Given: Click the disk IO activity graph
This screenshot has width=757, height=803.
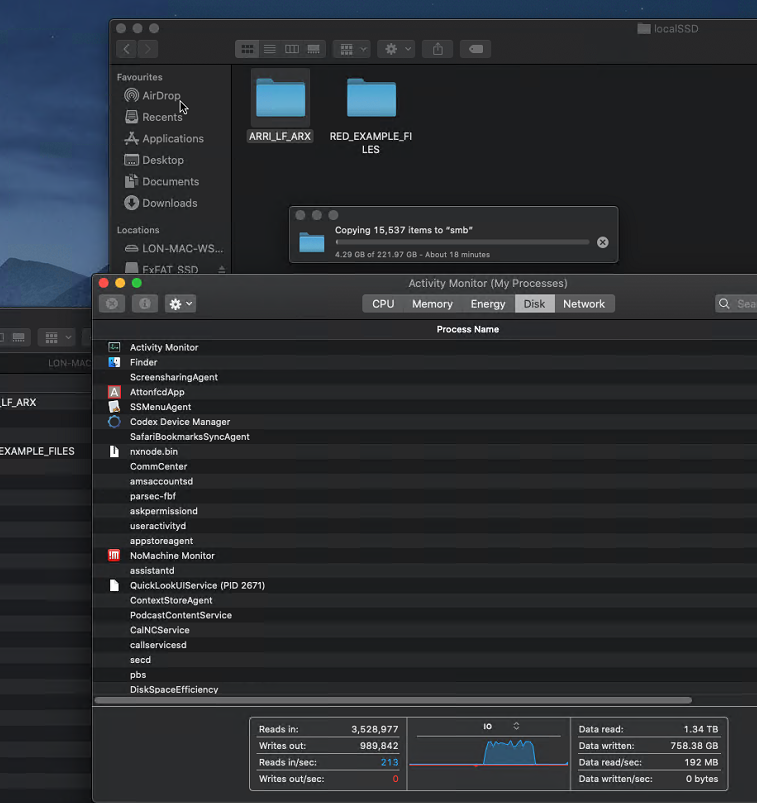Looking at the screenshot, I should coord(489,752).
